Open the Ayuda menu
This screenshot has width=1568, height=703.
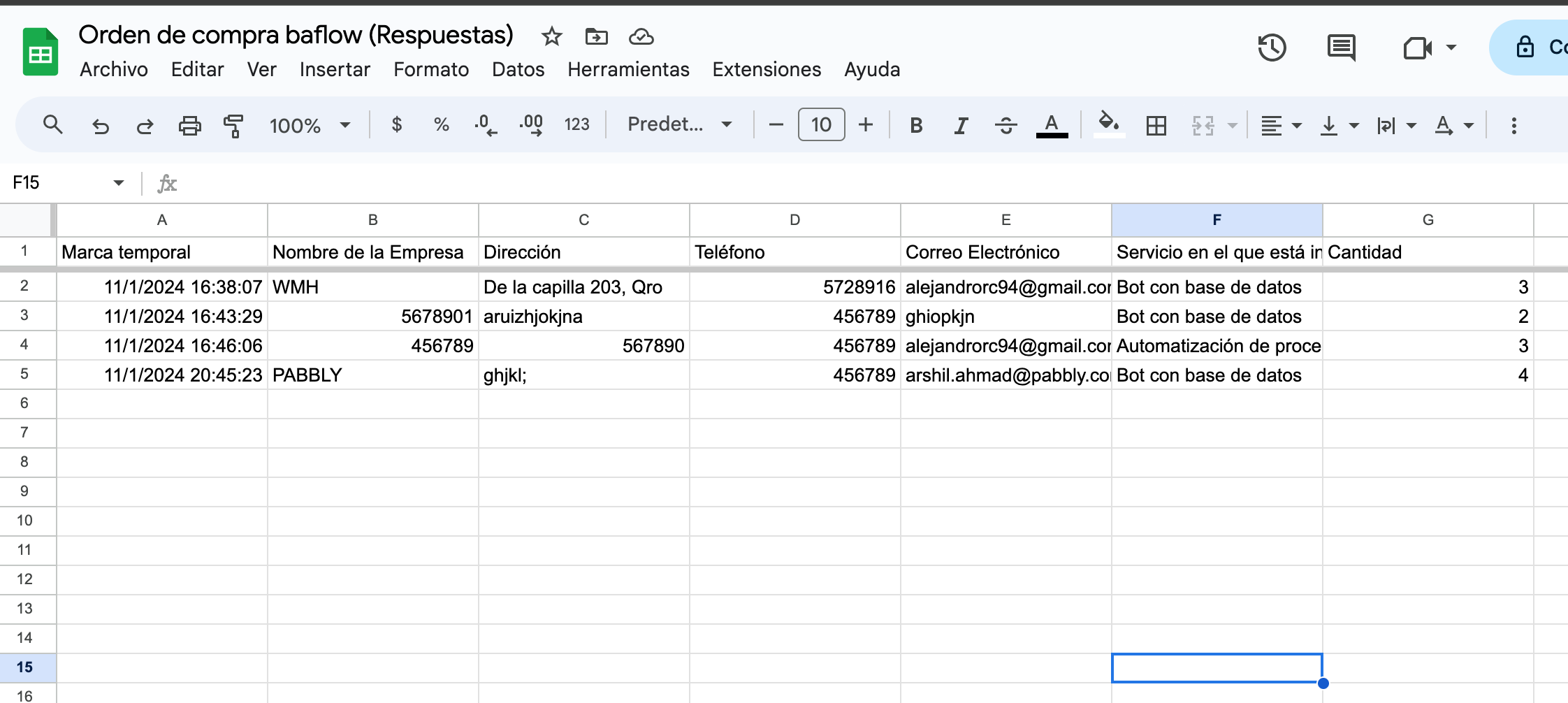[x=872, y=69]
